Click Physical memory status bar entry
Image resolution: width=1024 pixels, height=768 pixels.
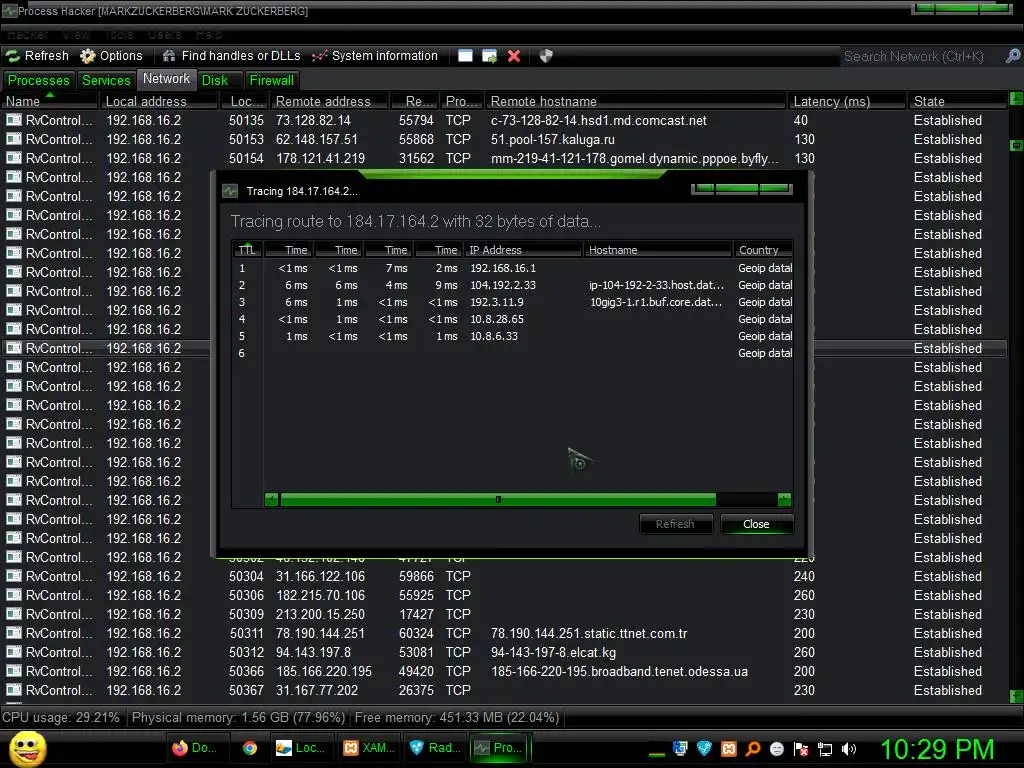coord(238,717)
